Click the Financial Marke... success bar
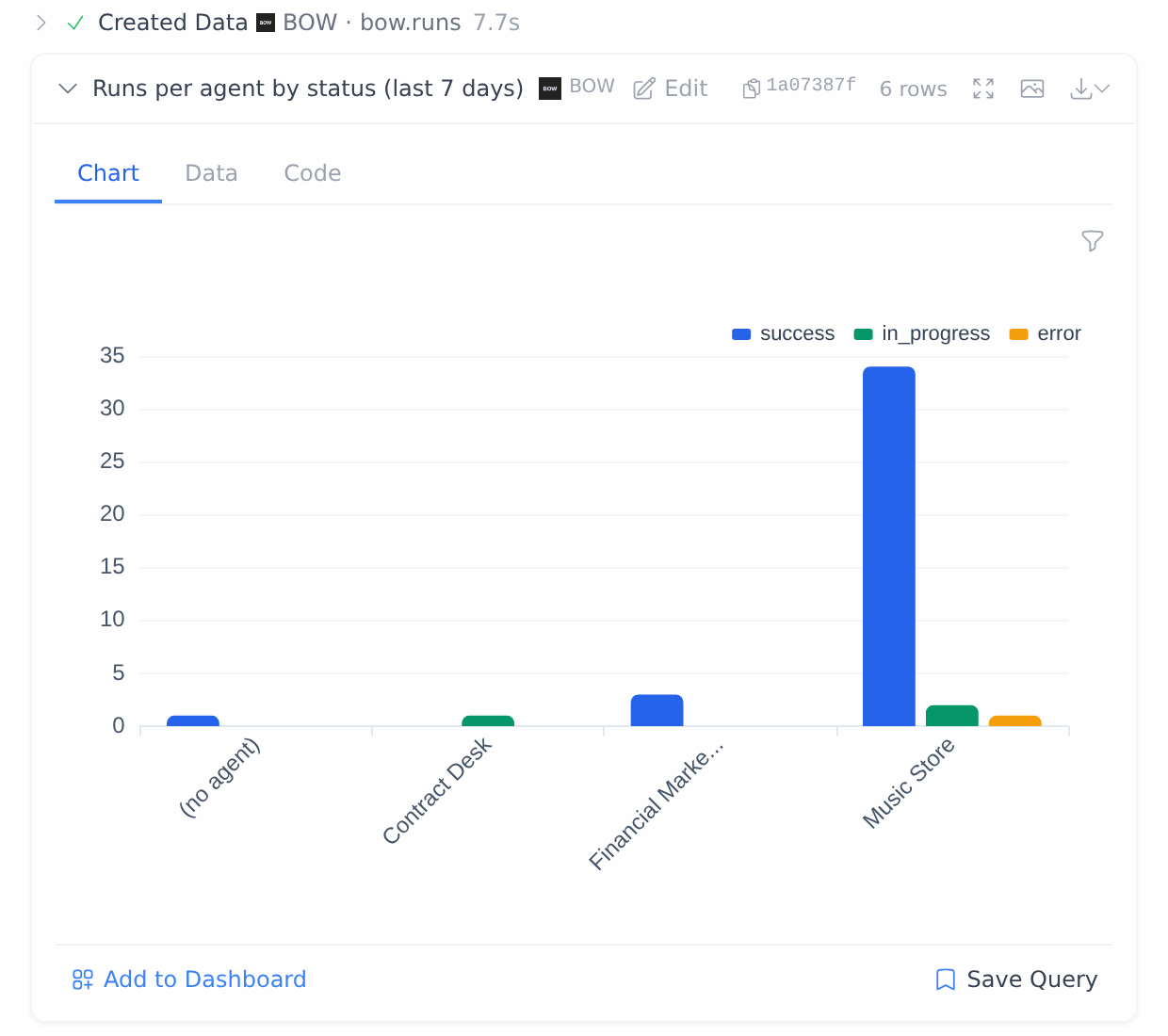This screenshot has height=1036, width=1168. (x=657, y=710)
